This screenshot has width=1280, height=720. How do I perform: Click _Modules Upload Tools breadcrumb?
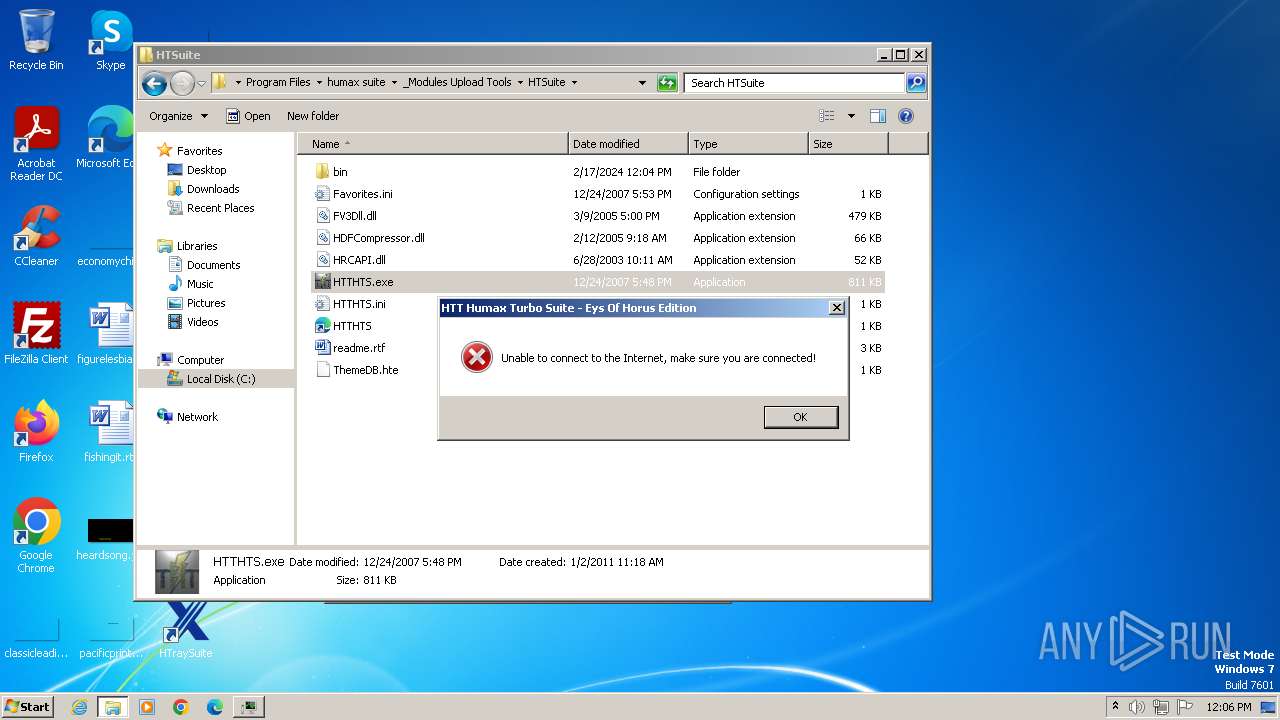(x=457, y=83)
